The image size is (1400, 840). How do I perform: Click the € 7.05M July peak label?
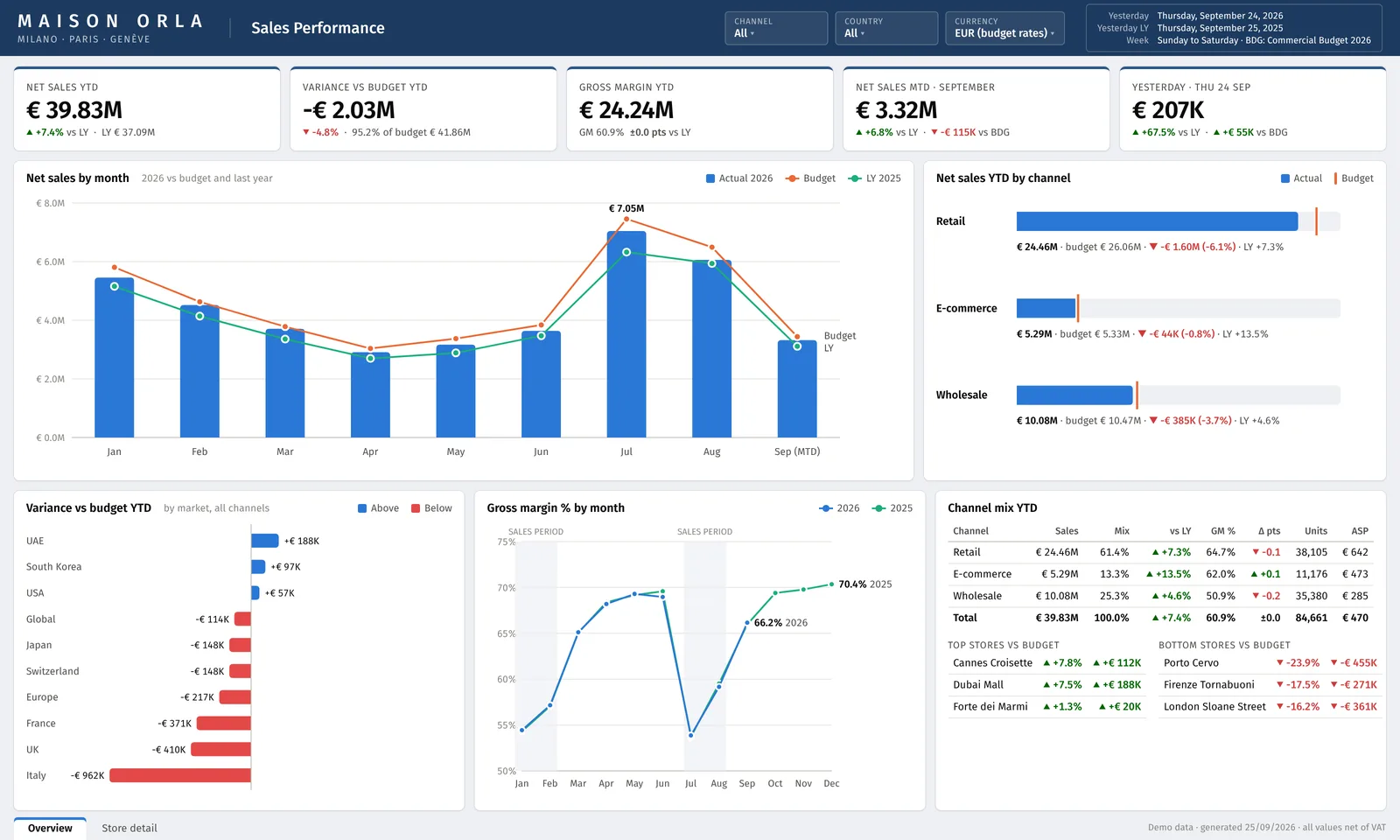pyautogui.click(x=626, y=208)
